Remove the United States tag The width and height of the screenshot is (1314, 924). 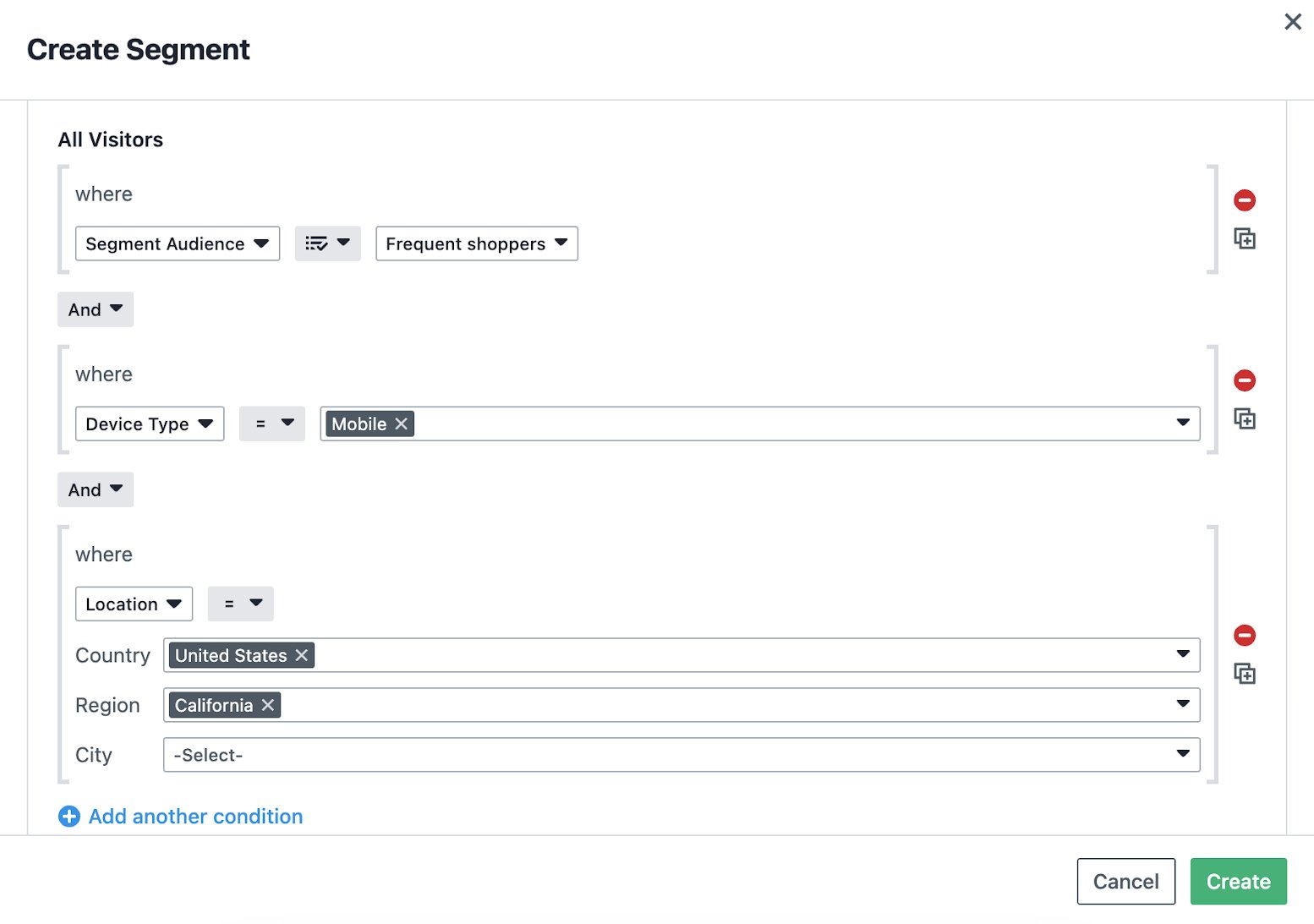[x=301, y=655]
